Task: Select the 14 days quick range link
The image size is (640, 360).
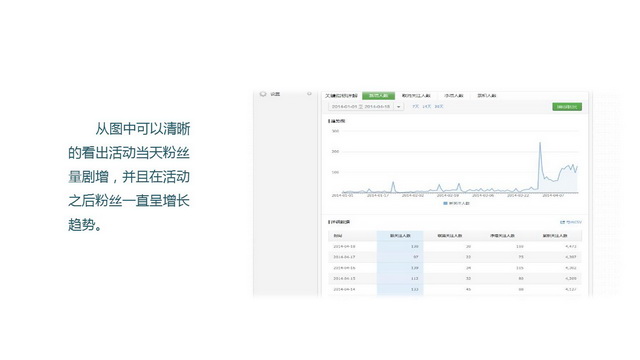Action: click(x=427, y=107)
